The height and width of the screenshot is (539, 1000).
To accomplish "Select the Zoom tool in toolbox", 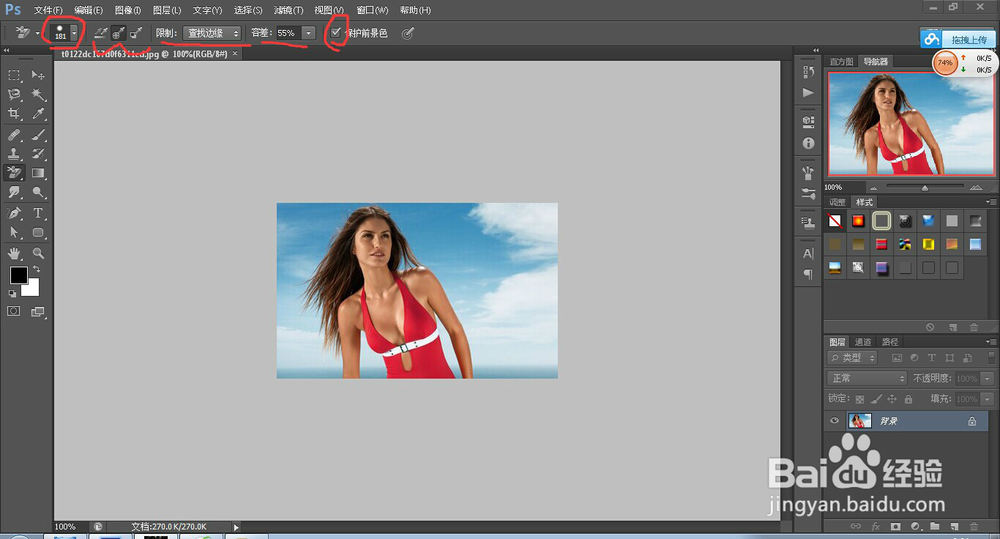I will pos(38,253).
